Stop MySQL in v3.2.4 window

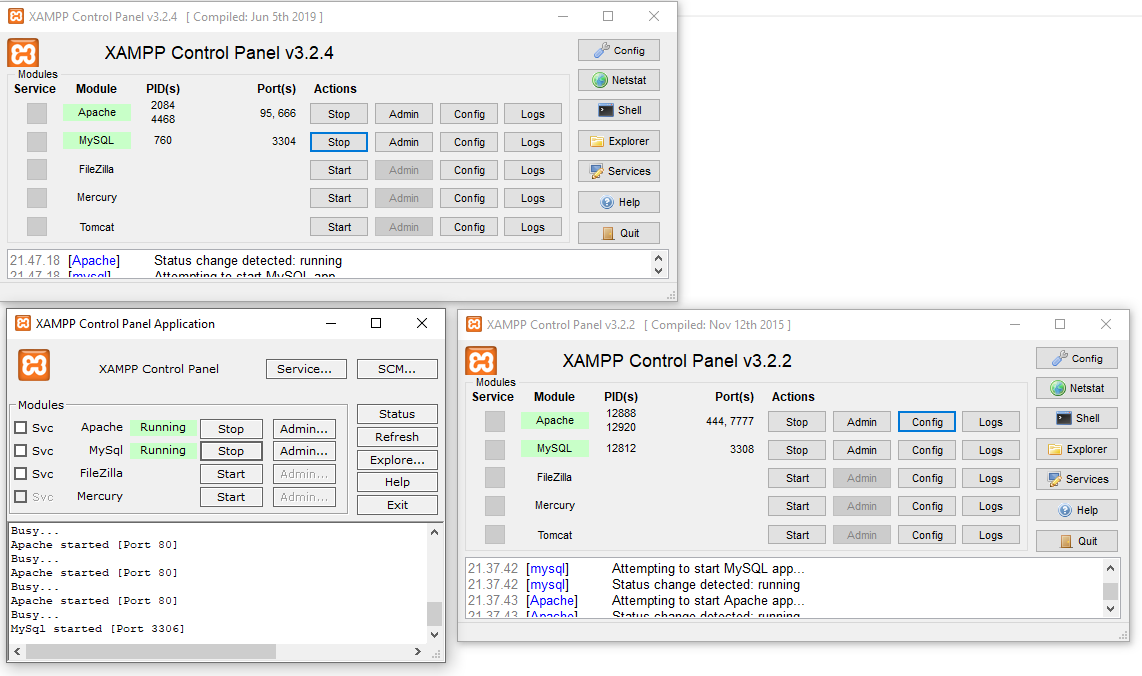pyautogui.click(x=339, y=142)
